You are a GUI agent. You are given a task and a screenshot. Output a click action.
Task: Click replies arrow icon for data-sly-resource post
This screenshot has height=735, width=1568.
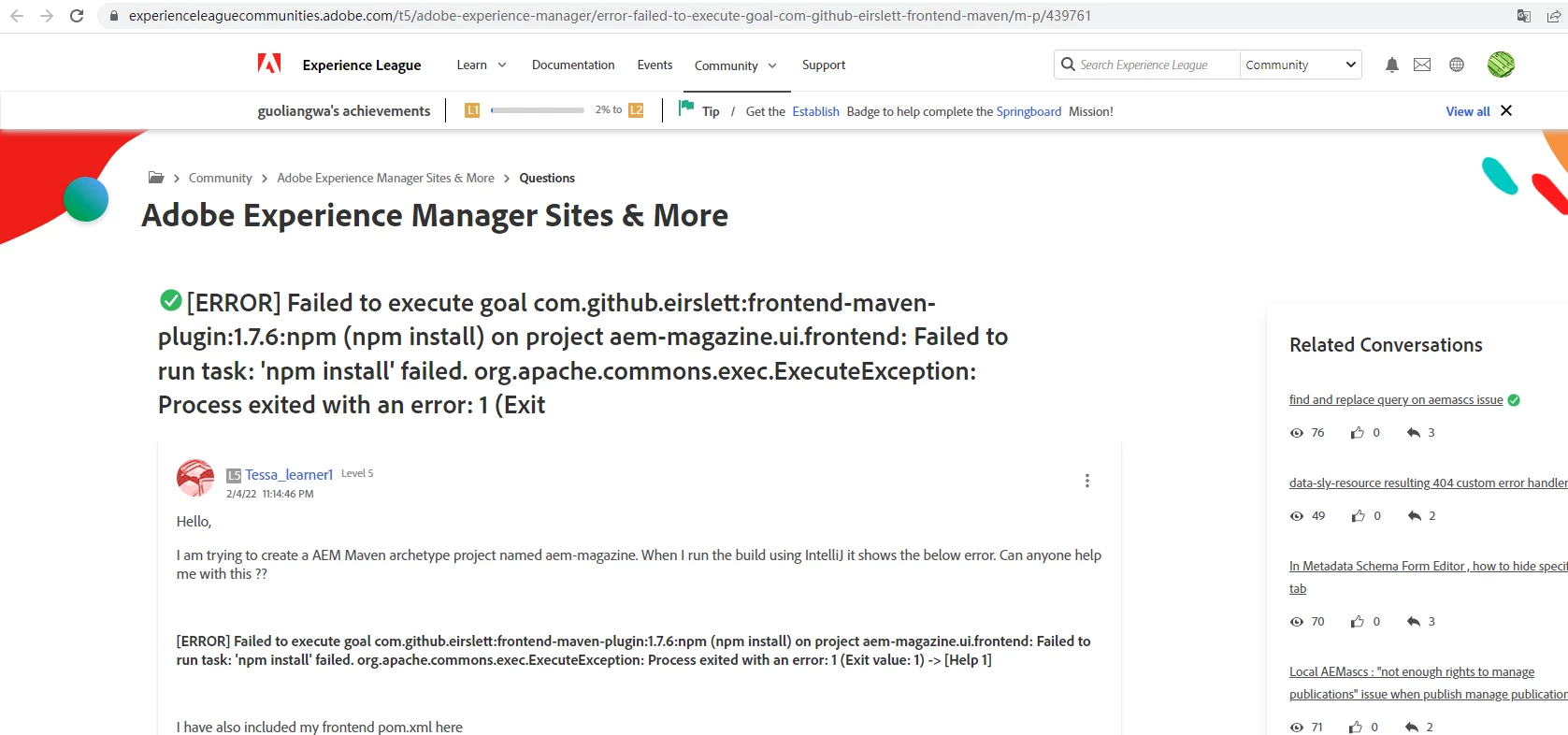click(x=1415, y=516)
